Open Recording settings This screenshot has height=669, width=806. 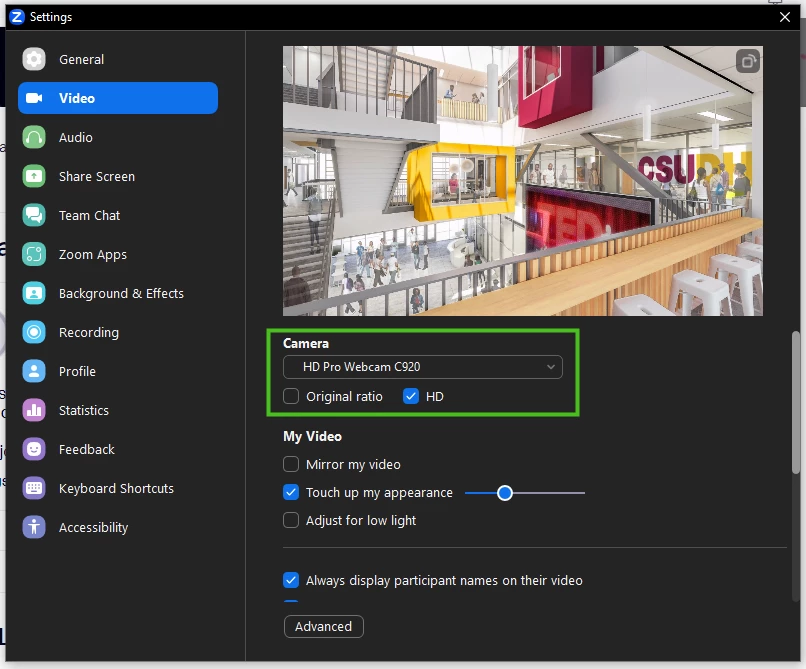[x=118, y=332]
